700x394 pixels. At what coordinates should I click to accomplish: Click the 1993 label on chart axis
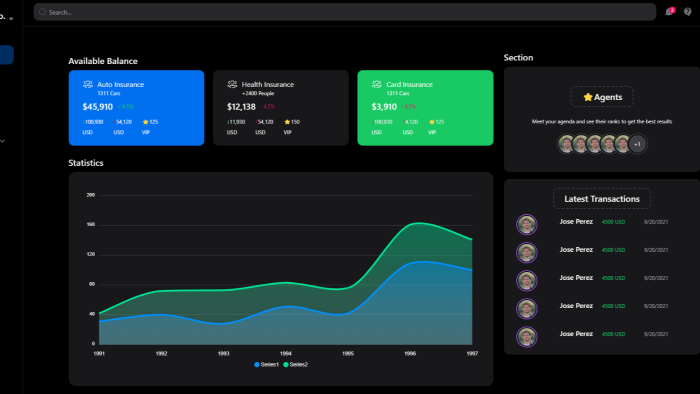point(223,353)
